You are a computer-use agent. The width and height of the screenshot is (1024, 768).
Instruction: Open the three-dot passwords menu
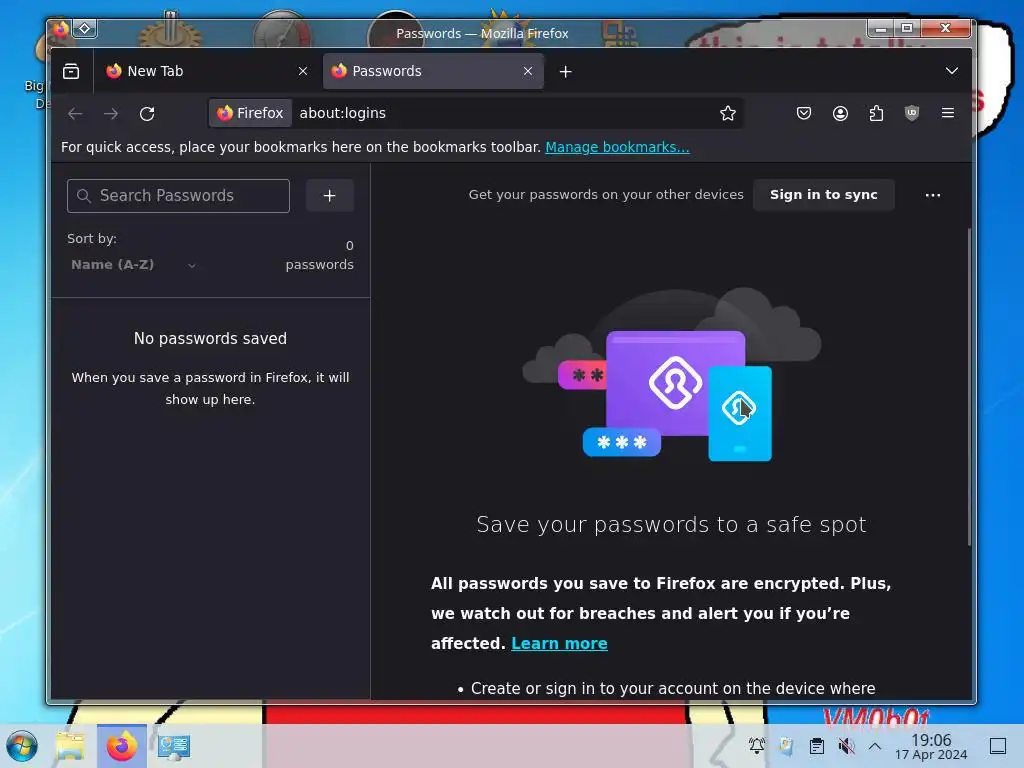pyautogui.click(x=933, y=195)
